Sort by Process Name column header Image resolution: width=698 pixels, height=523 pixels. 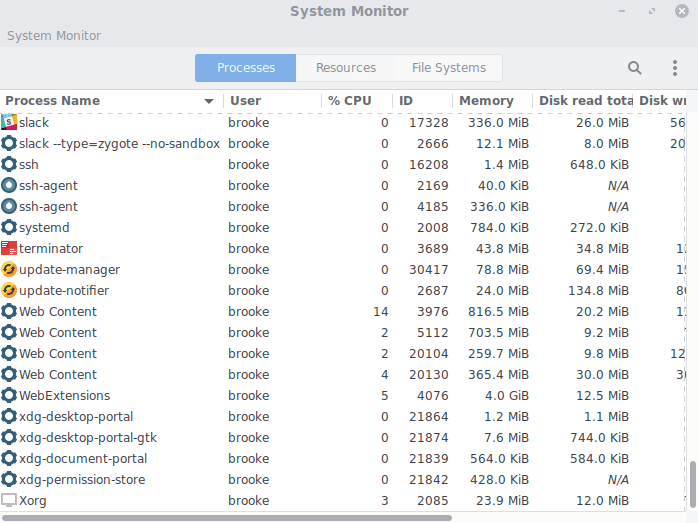coord(111,101)
